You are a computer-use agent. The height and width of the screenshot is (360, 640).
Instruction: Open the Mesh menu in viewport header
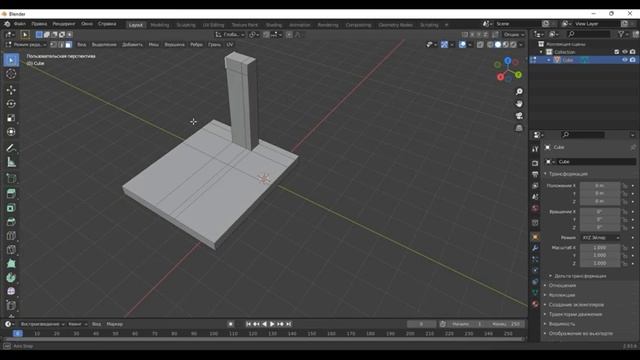coord(153,44)
